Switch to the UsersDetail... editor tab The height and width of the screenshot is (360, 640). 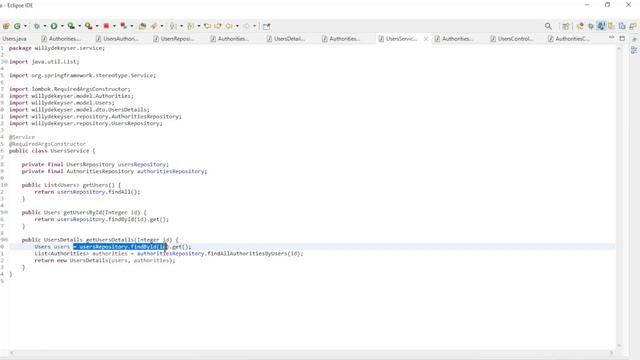pyautogui.click(x=285, y=39)
